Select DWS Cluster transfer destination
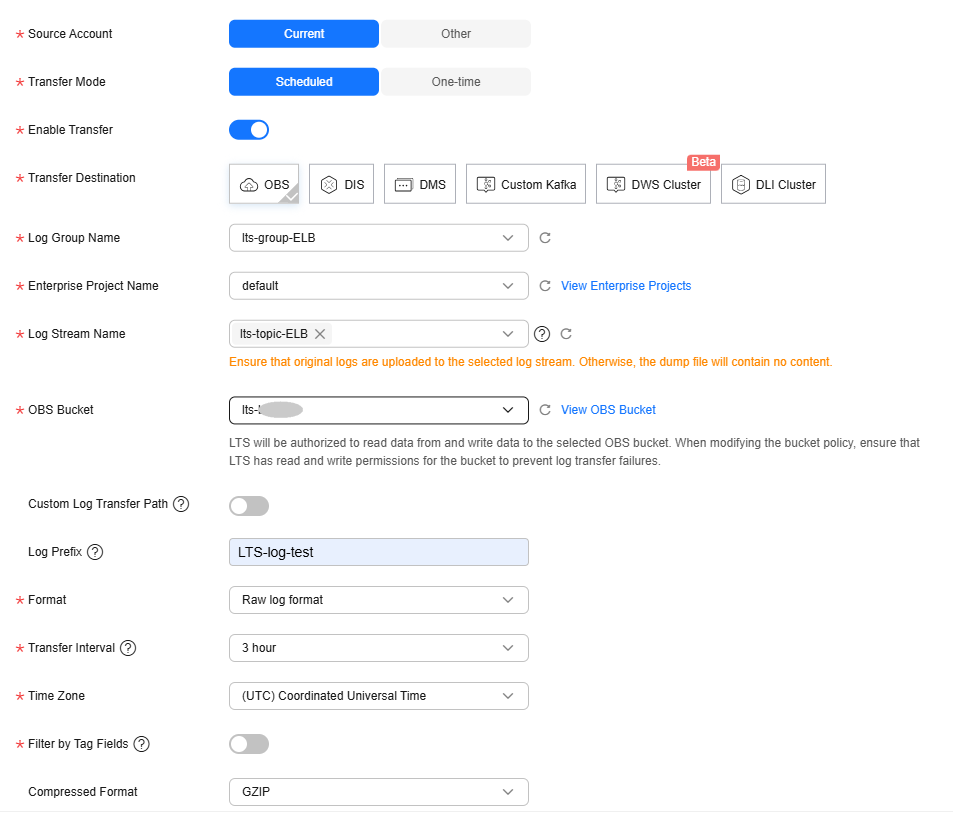The image size is (953, 821). (653, 184)
